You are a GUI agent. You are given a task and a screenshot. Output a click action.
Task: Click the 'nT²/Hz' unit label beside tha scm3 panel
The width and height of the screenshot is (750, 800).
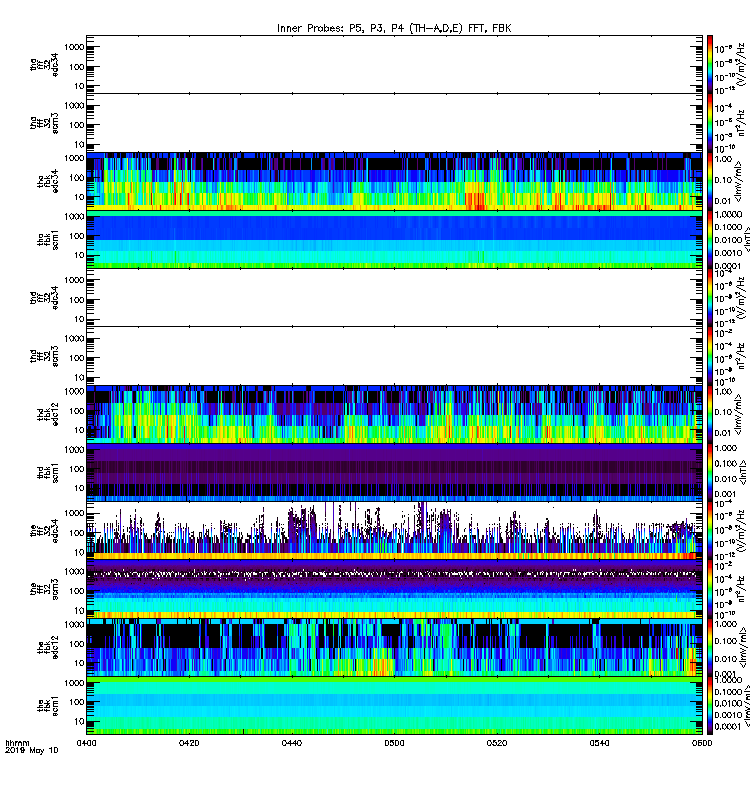pos(741,124)
